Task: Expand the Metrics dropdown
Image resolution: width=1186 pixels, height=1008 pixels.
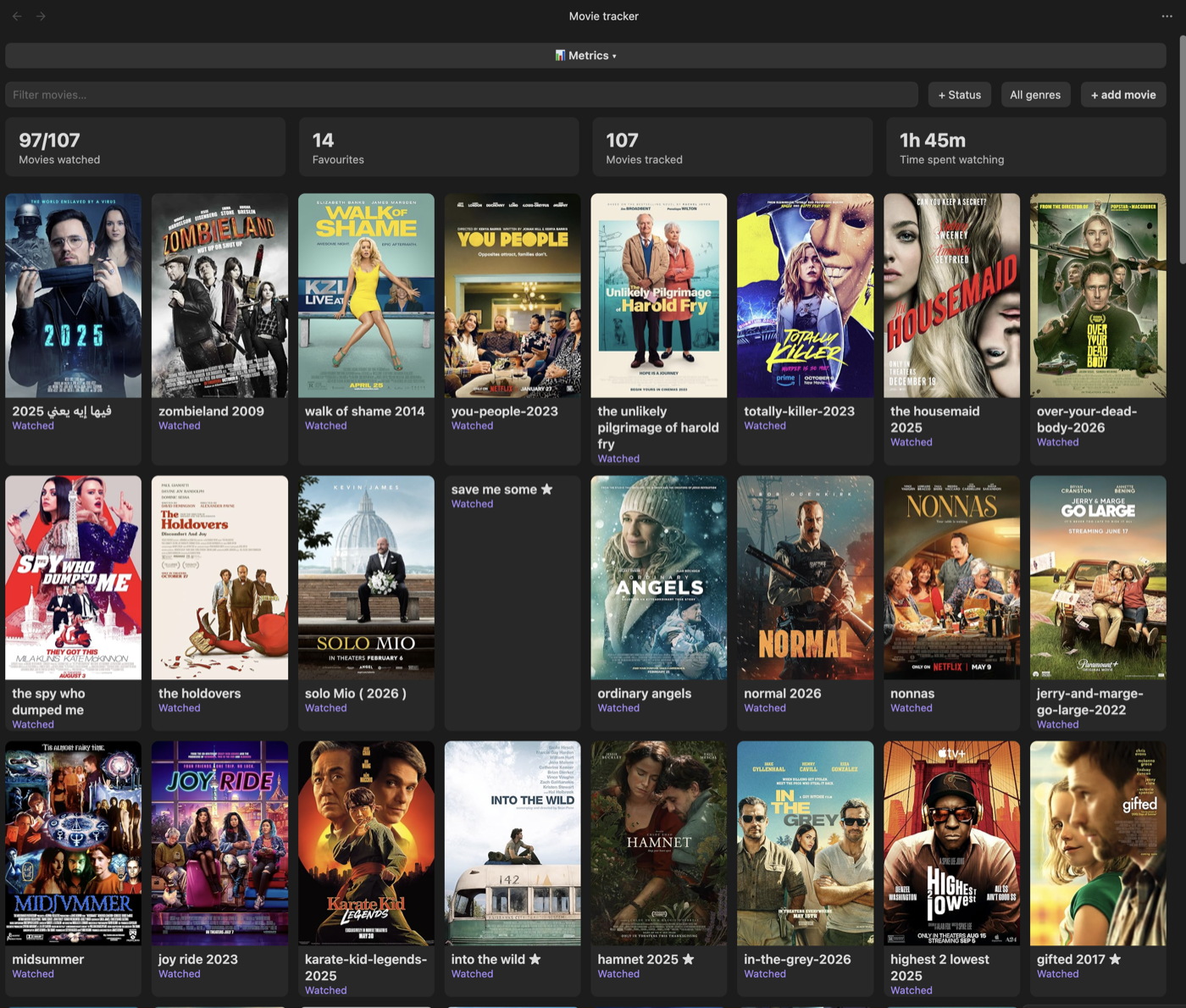Action: tap(585, 56)
